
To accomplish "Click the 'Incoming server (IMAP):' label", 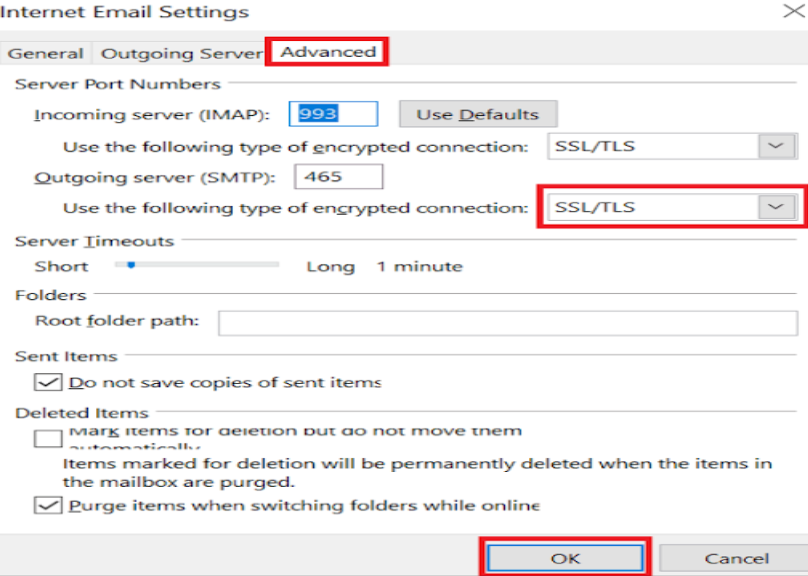I will click(x=152, y=114).
